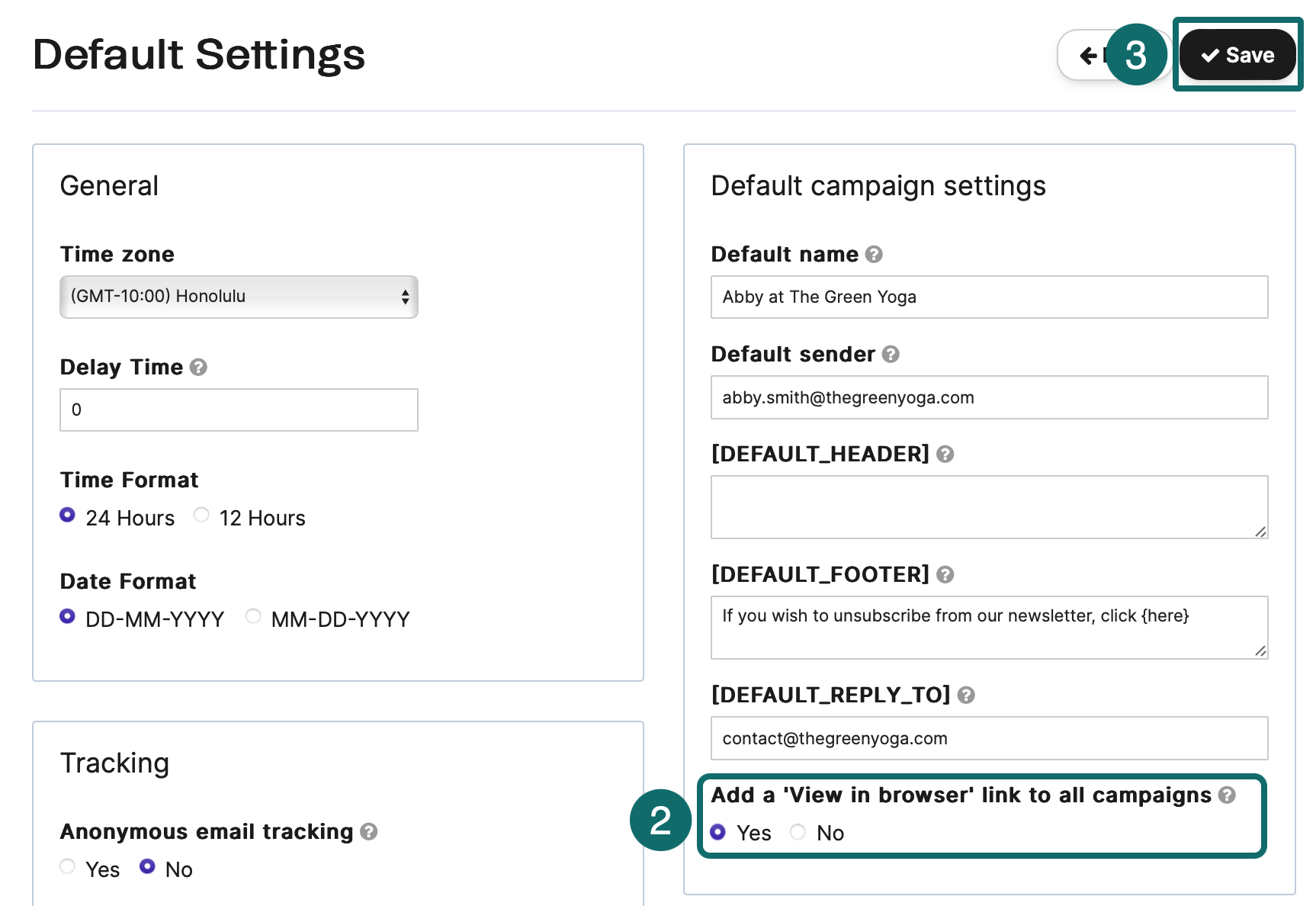The image size is (1316, 906).
Task: Click the Delay Time input field
Action: 239,410
